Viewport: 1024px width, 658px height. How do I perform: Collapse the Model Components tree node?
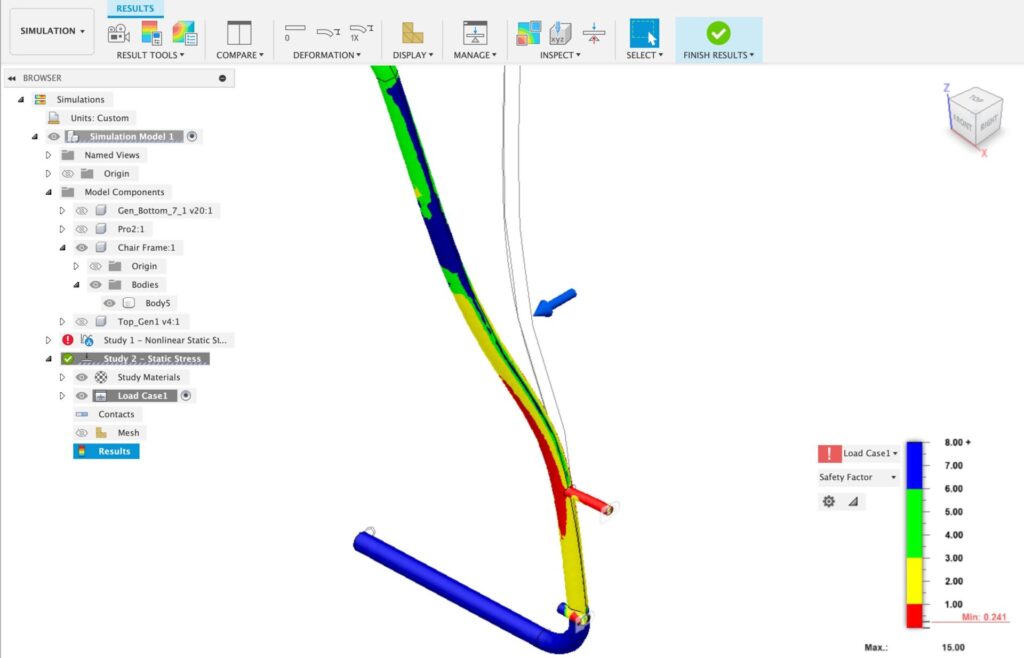pos(49,192)
